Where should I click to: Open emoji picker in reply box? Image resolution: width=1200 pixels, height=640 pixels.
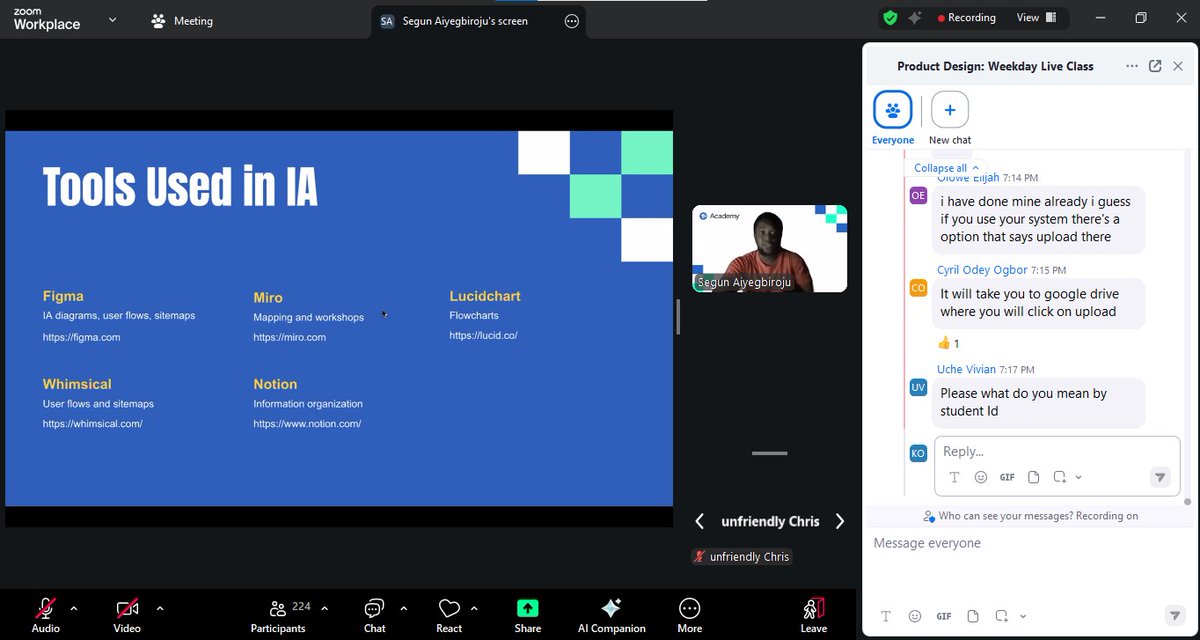(981, 477)
